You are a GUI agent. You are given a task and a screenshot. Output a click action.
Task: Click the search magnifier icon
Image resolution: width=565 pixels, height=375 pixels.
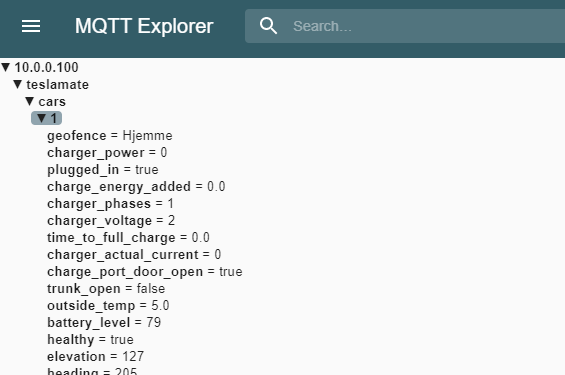point(268,26)
